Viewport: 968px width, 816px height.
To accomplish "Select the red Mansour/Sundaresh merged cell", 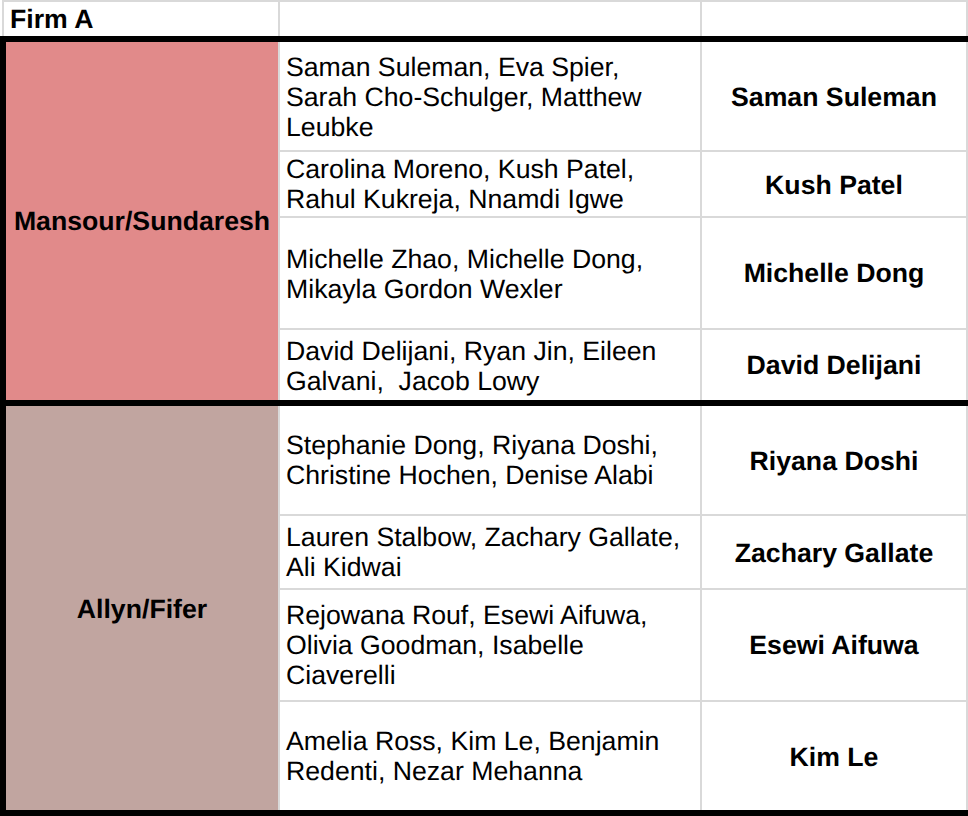I will coord(142,221).
